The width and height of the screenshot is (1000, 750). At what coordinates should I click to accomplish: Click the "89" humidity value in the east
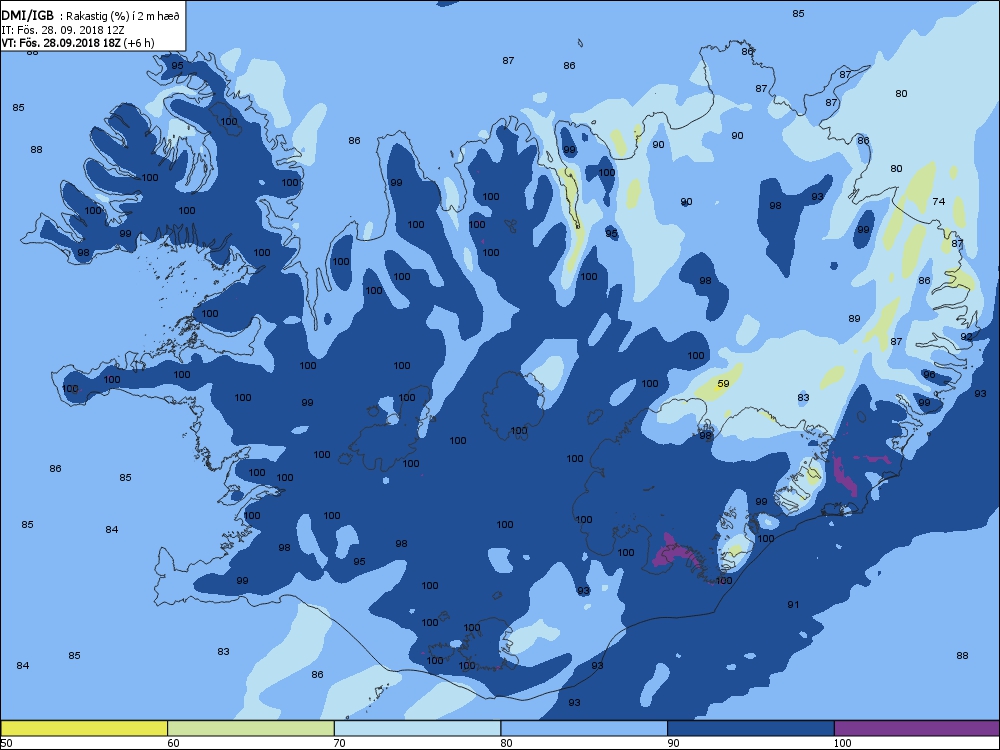(x=855, y=319)
